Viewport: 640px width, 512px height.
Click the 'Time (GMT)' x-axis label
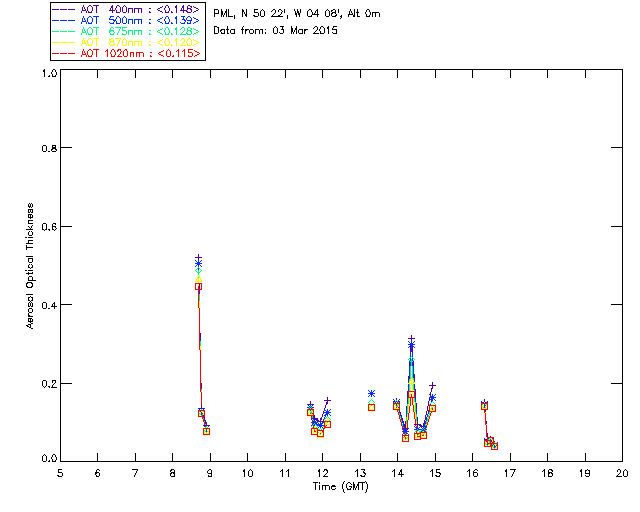click(x=341, y=486)
